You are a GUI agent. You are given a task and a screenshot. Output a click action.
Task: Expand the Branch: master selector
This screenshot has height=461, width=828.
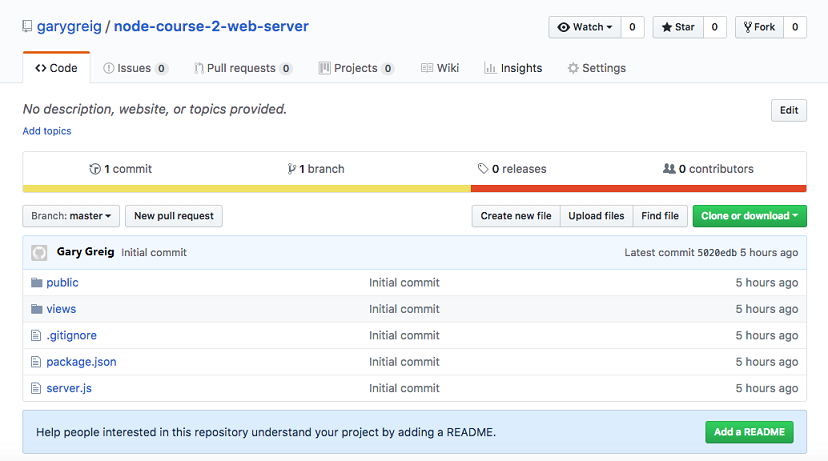pos(71,216)
